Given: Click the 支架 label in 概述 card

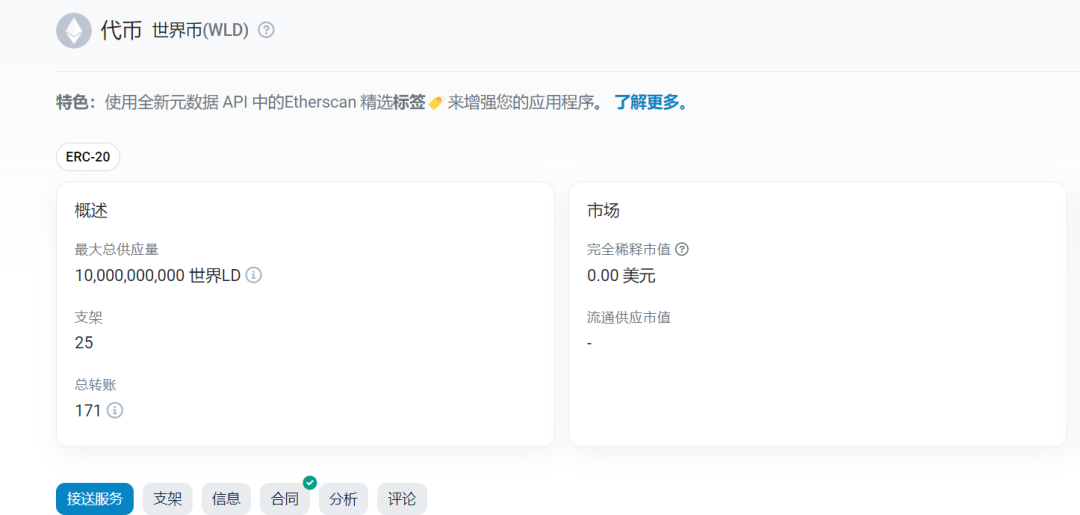Looking at the screenshot, I should (89, 317).
